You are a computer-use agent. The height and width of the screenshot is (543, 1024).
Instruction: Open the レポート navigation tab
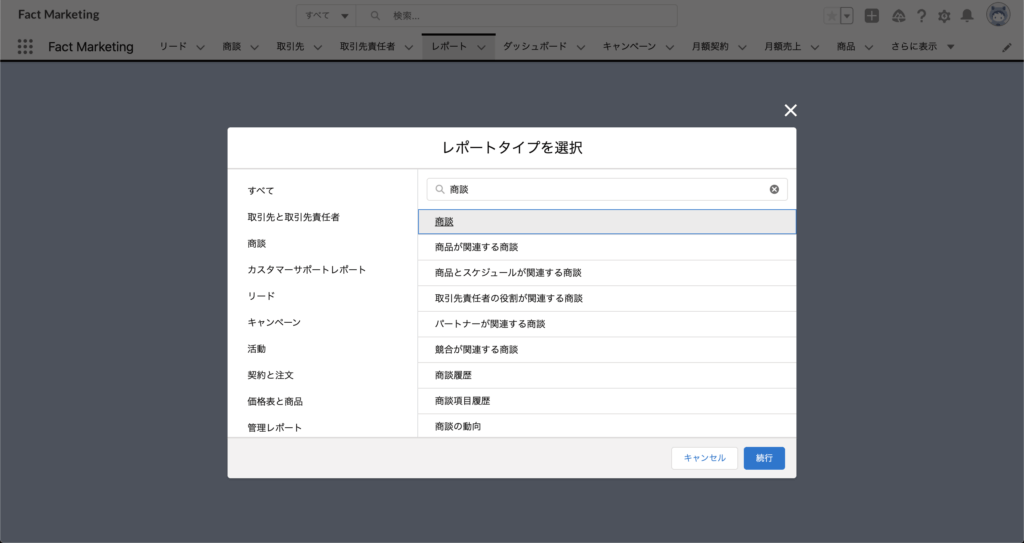click(449, 46)
